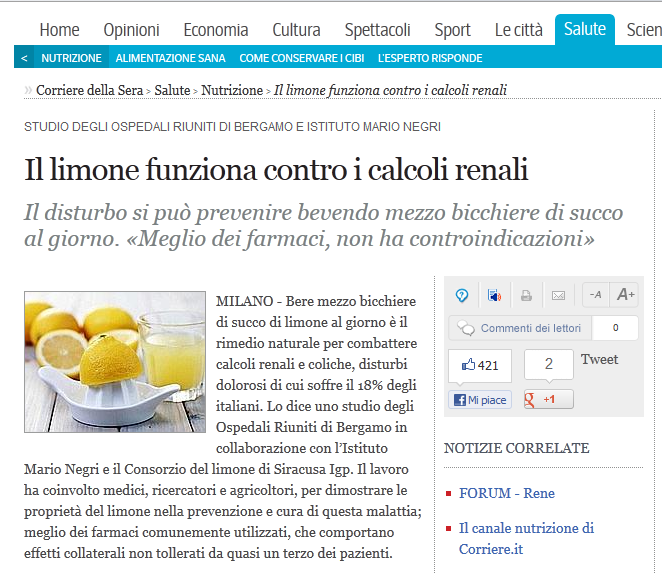
Task: Open the Opinioni section
Action: pos(131,30)
